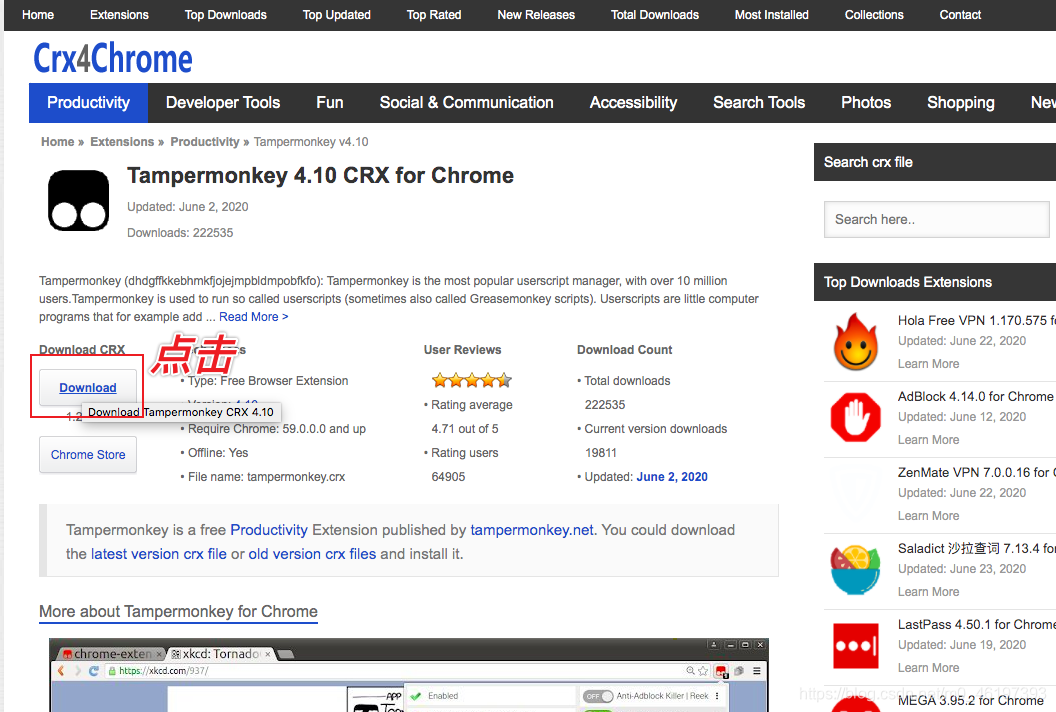Click the Chrome Store button

(88, 455)
